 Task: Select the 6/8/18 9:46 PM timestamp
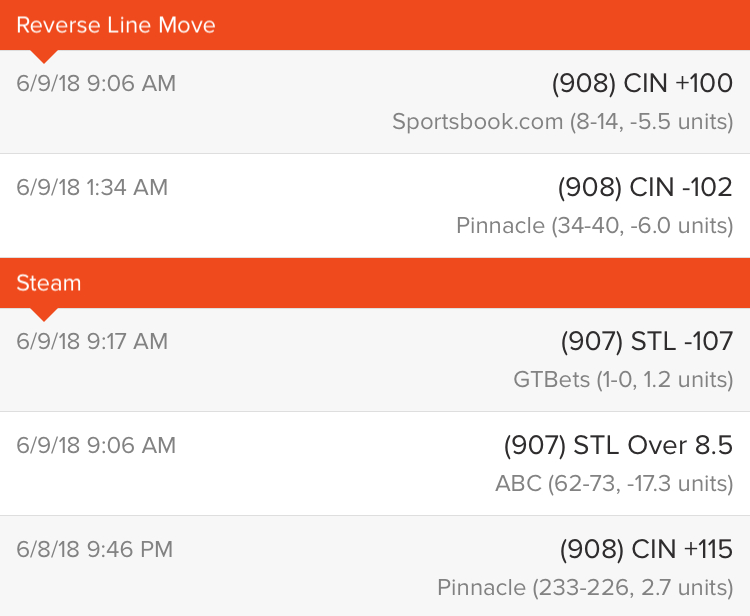pyautogui.click(x=95, y=550)
